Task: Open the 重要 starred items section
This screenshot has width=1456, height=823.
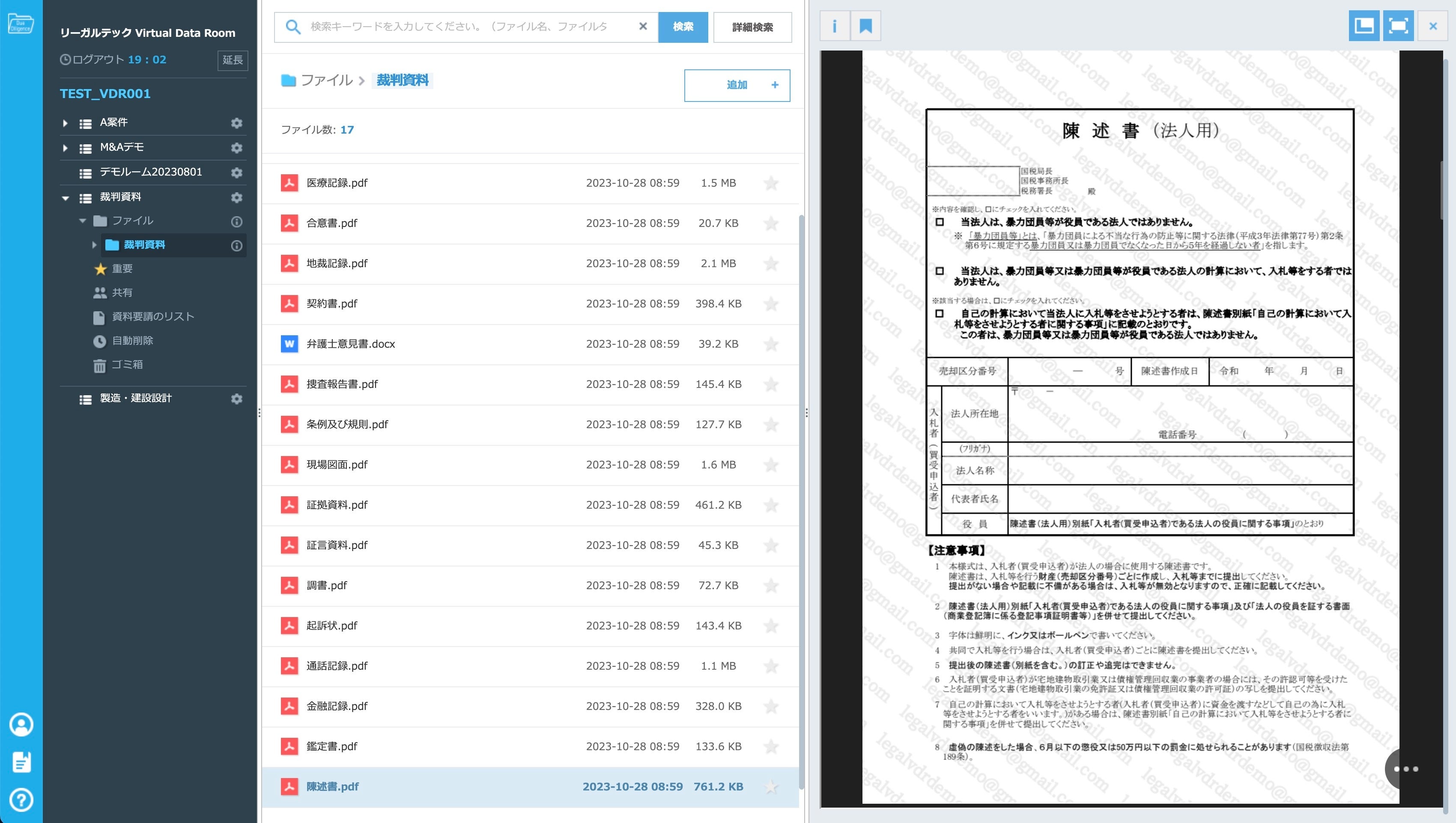Action: 122,268
